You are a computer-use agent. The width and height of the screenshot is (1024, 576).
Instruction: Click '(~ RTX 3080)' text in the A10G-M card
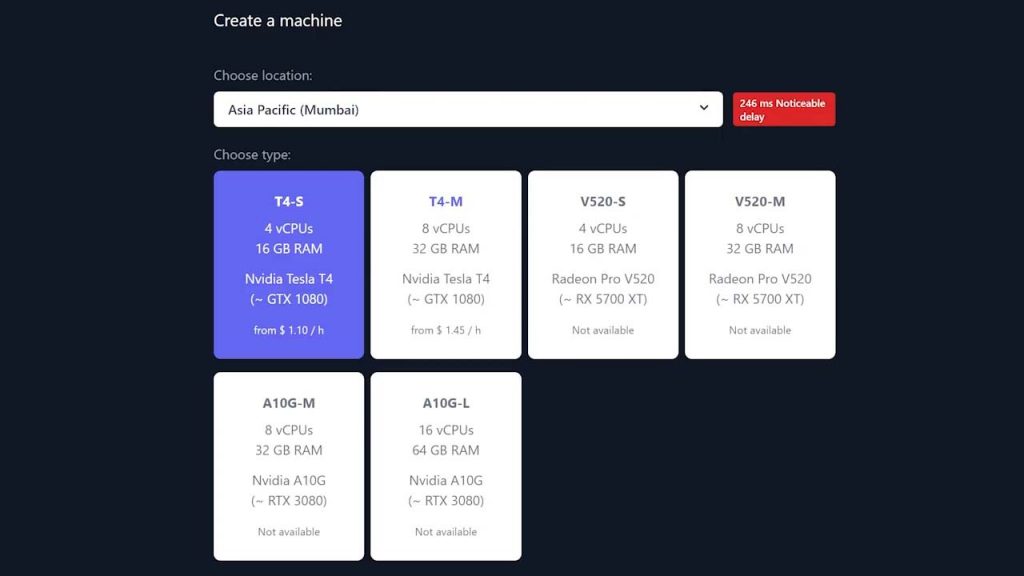tap(289, 501)
